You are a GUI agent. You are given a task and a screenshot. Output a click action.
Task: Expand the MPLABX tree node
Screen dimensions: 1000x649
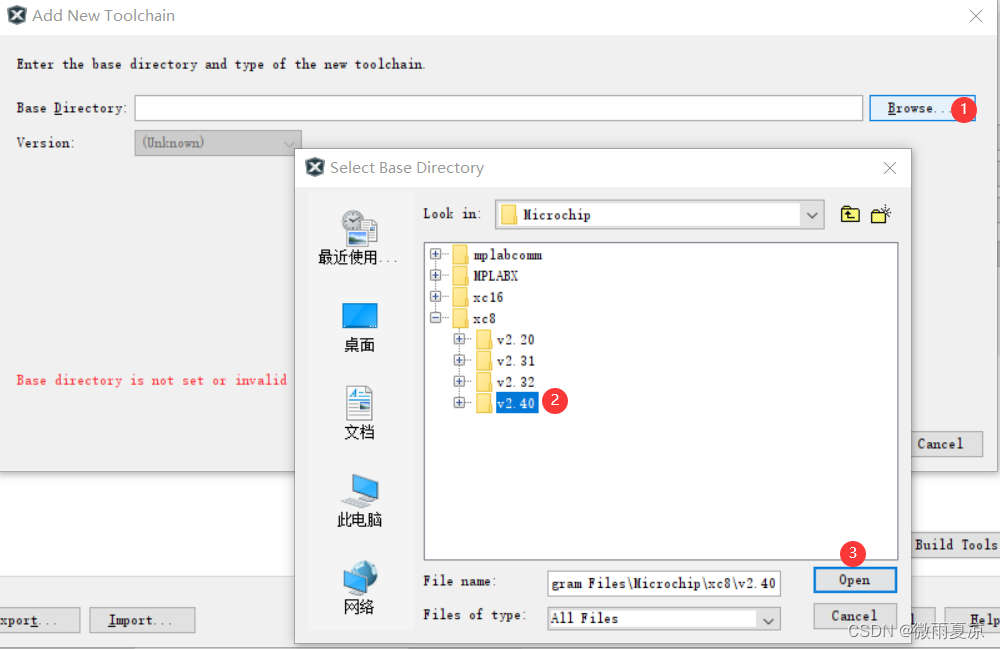436,275
